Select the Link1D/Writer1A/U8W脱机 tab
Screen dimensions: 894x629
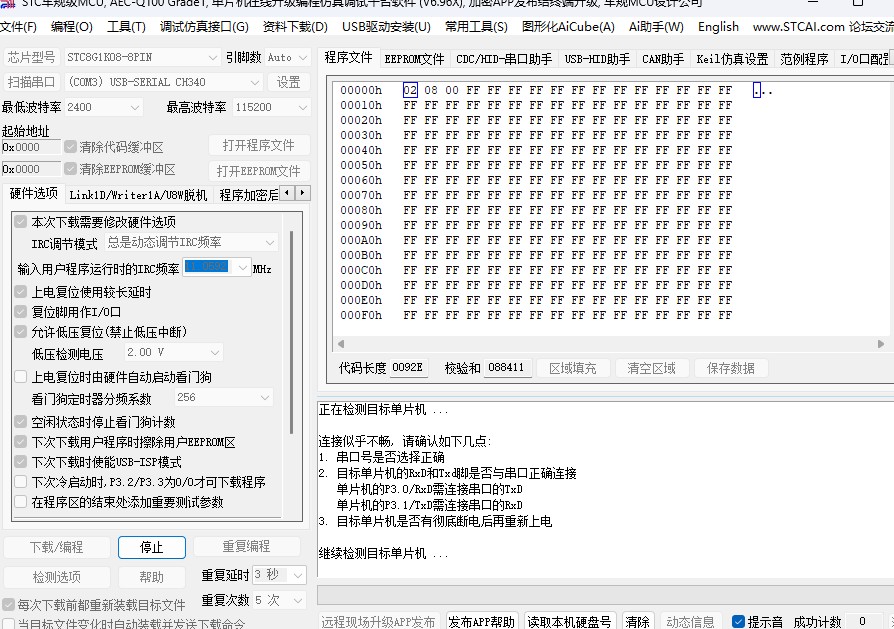point(138,195)
